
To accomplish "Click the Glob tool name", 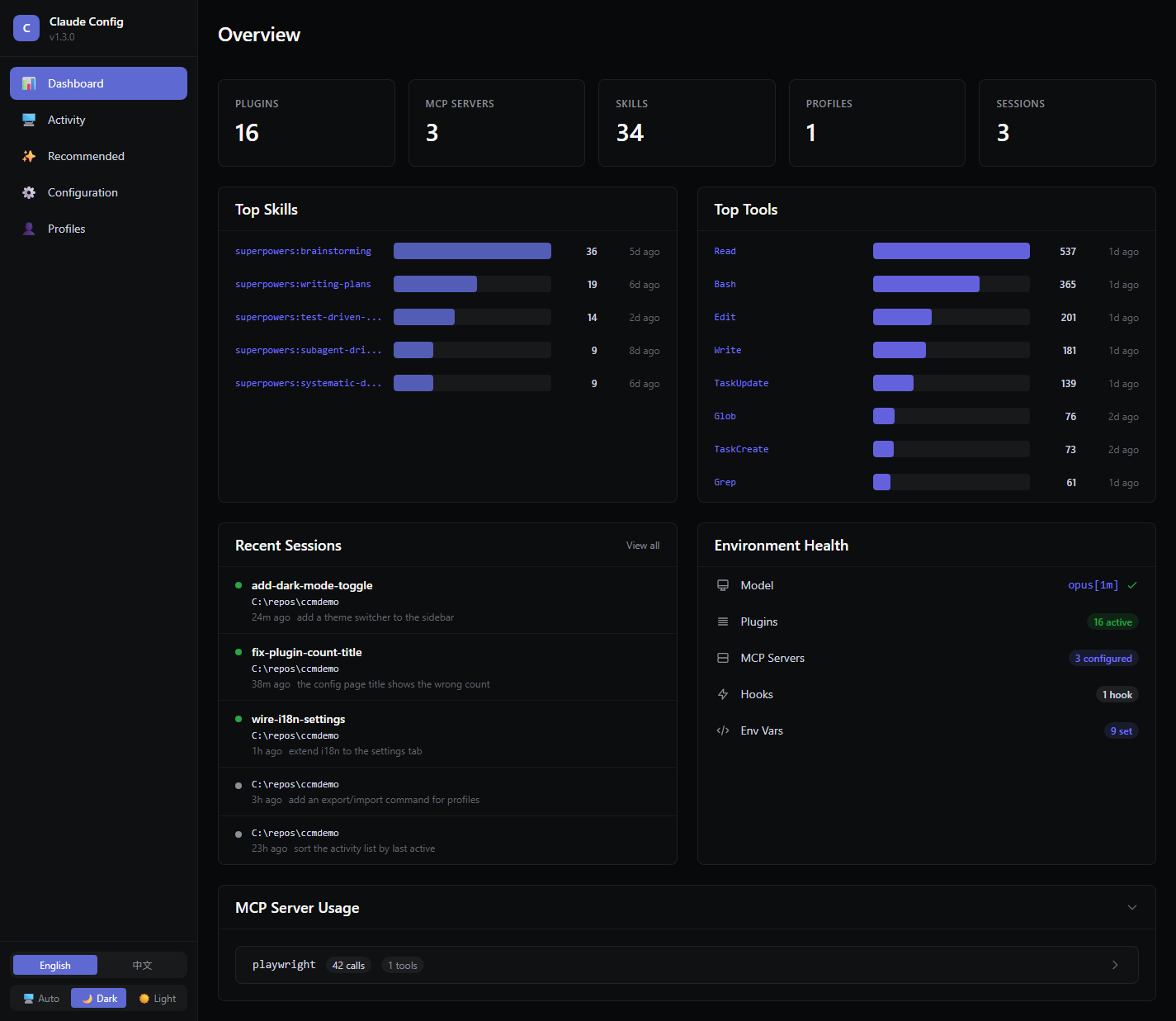I will [x=725, y=416].
